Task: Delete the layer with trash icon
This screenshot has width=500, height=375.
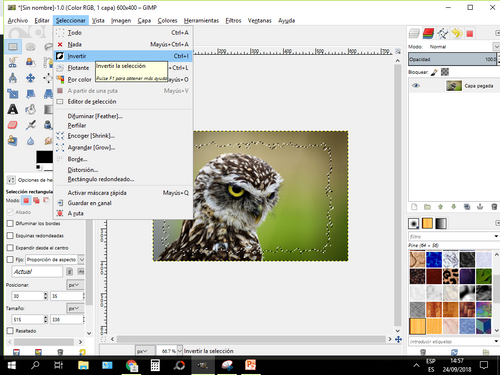Action: pyautogui.click(x=494, y=207)
